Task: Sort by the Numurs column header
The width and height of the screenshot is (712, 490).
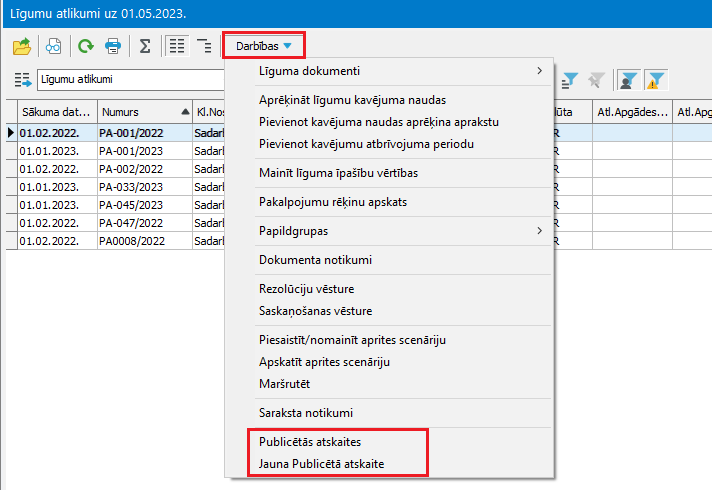Action: (145, 112)
